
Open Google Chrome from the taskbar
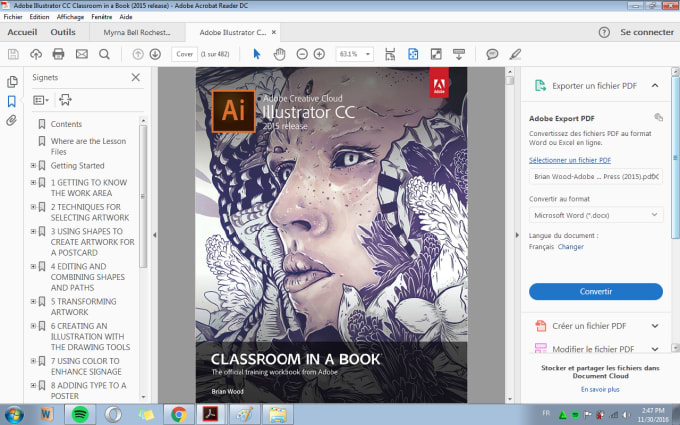click(179, 415)
